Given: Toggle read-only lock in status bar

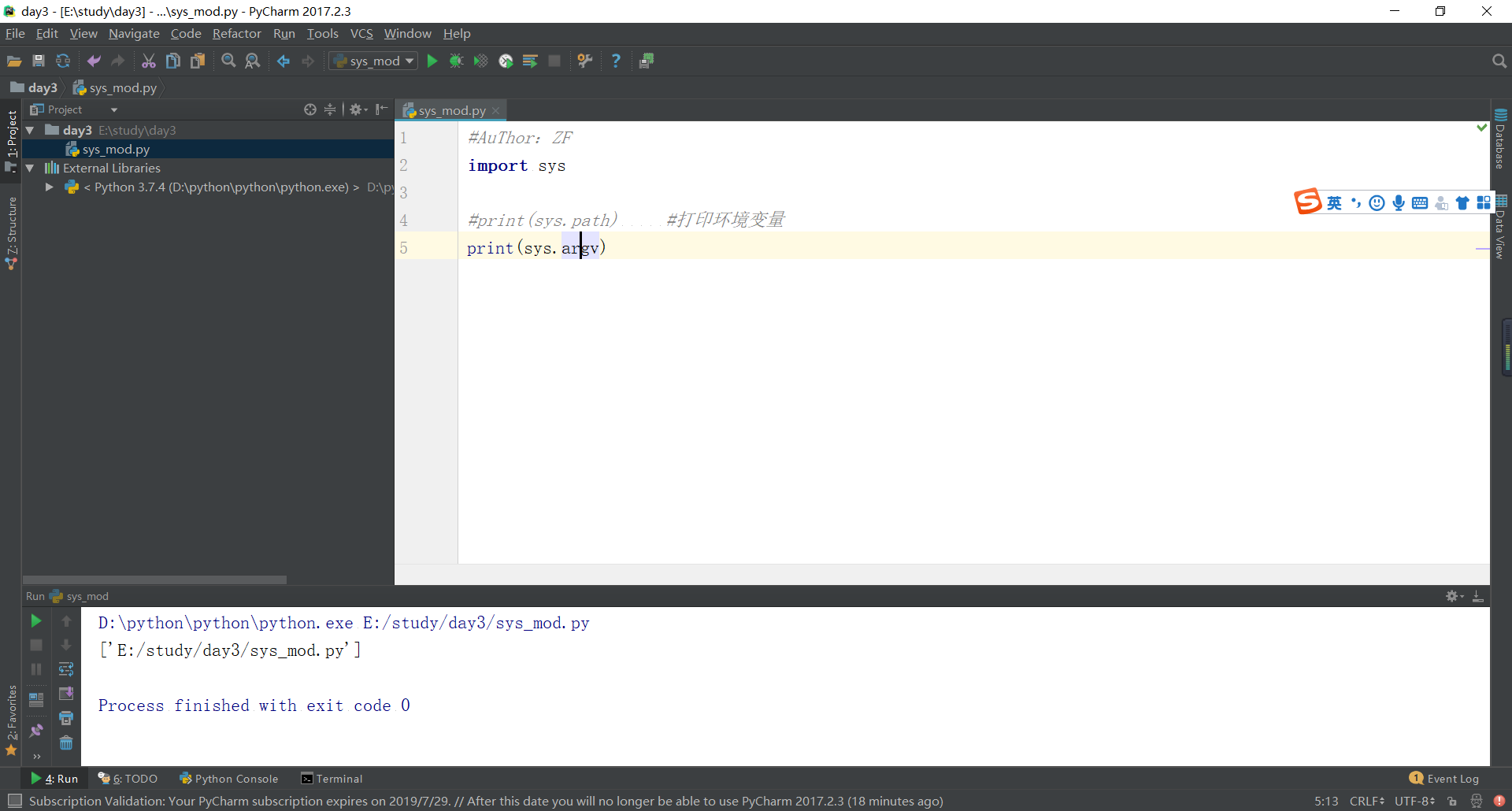Looking at the screenshot, I should click(1451, 801).
